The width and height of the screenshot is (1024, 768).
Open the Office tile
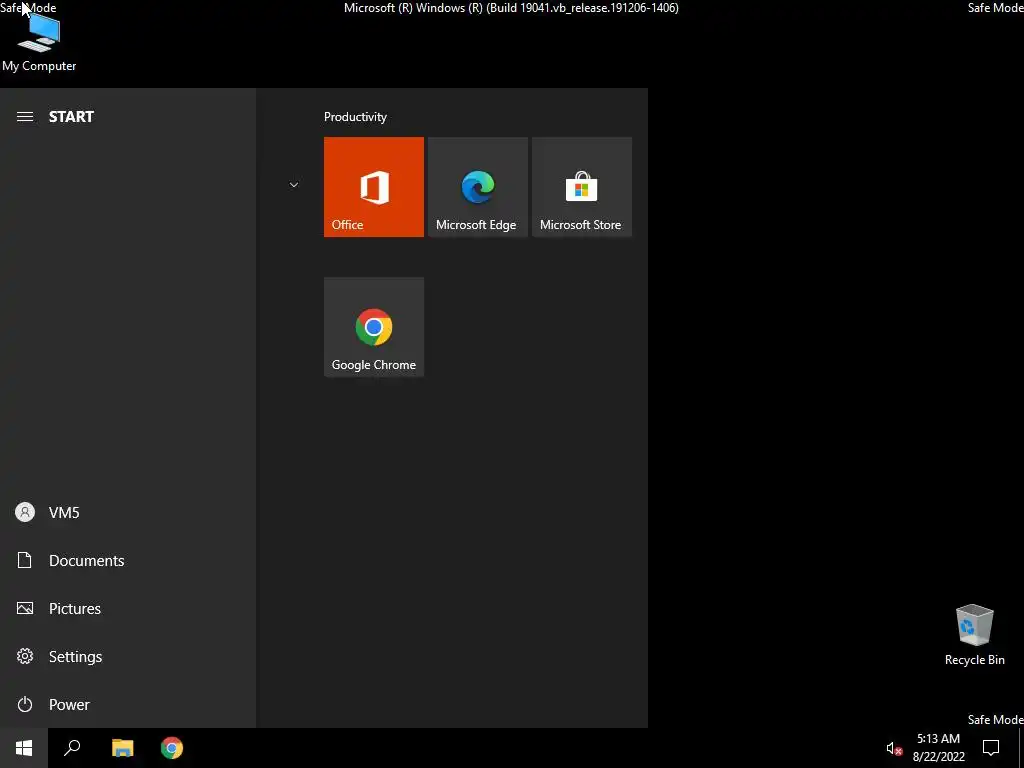[374, 187]
